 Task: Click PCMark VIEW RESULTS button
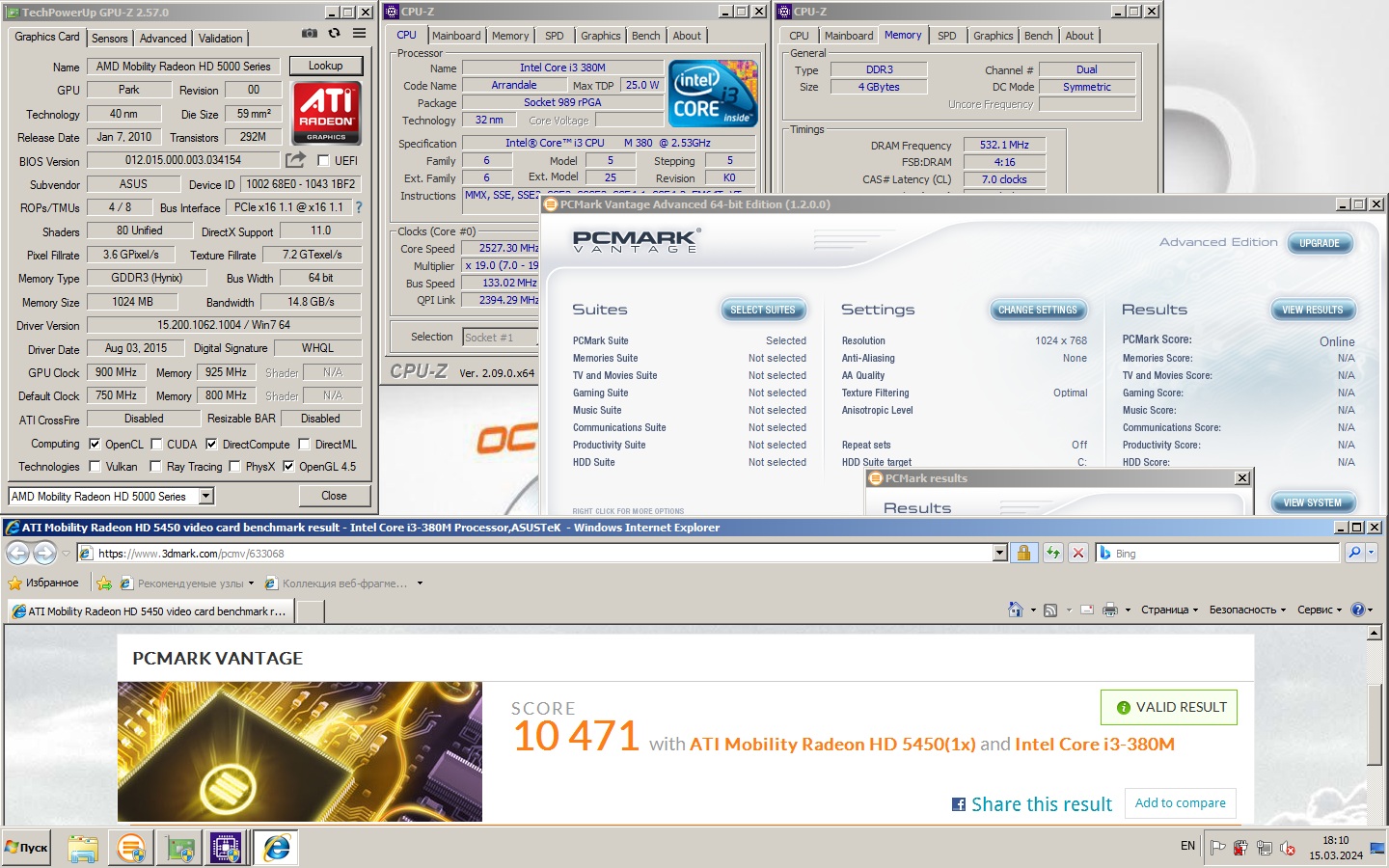tap(1313, 310)
